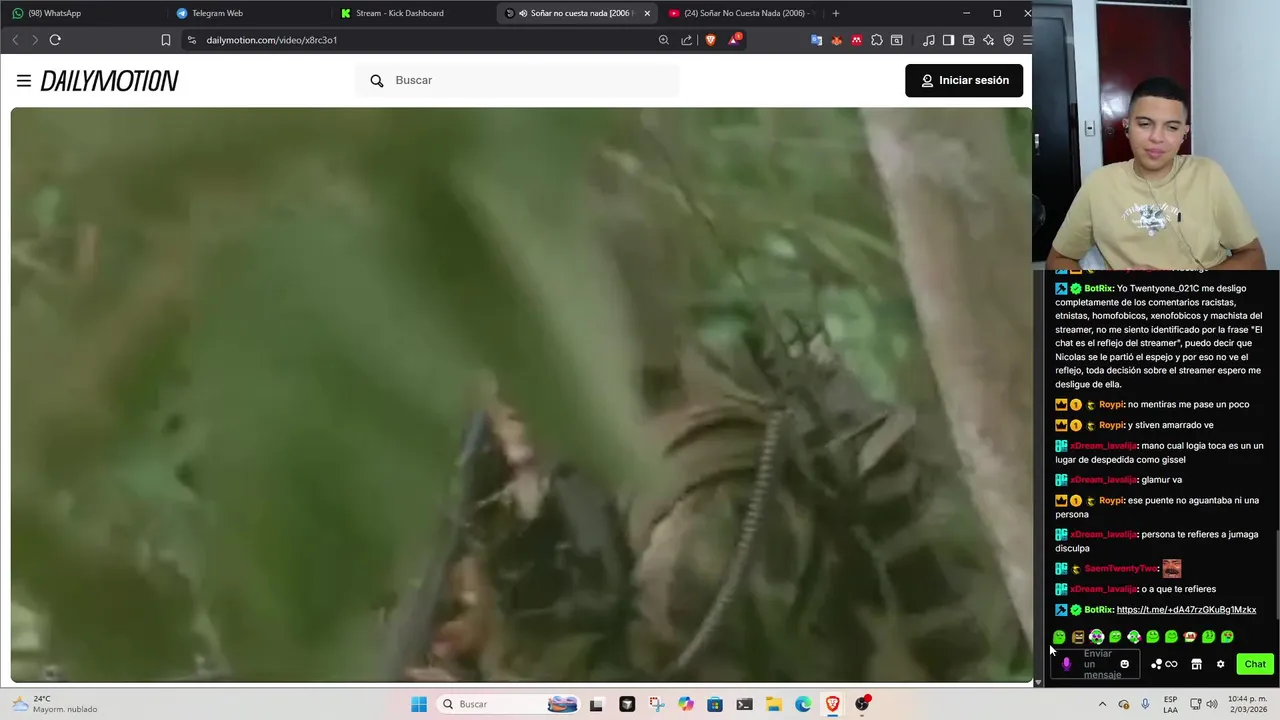Open the emote picker in message box
1280x720 pixels.
click(1124, 664)
